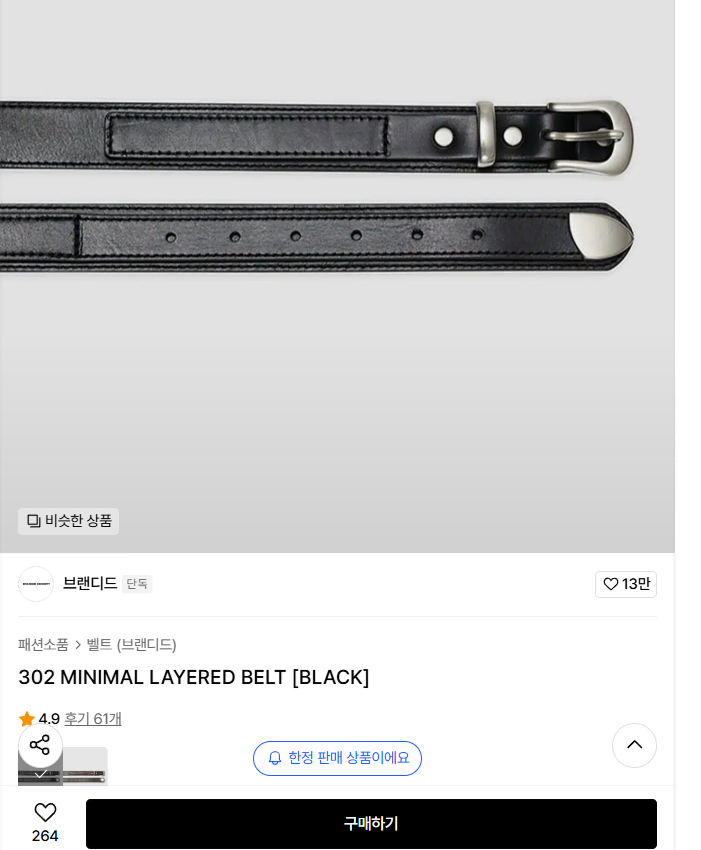Screen dimensions: 701x850
Task: Jump back to top with up-arrow button
Action: (634, 745)
